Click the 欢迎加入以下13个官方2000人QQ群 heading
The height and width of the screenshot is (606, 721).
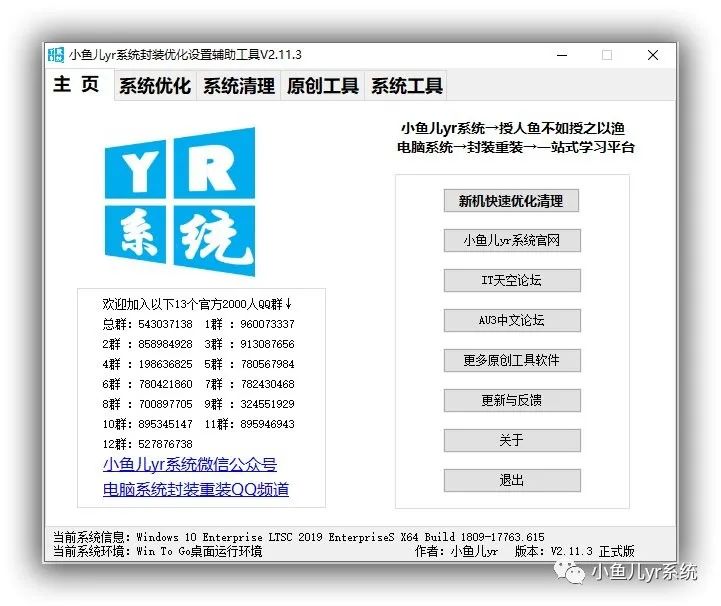coord(197,304)
